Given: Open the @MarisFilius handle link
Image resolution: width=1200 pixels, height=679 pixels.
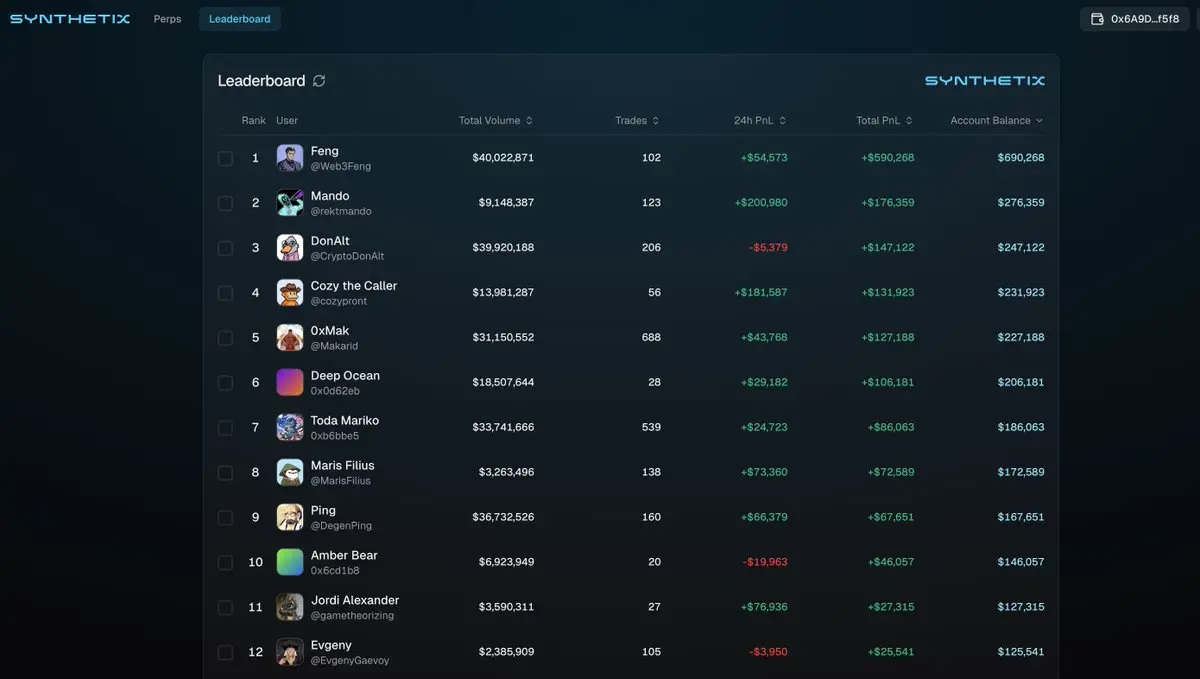Looking at the screenshot, I should pyautogui.click(x=341, y=481).
